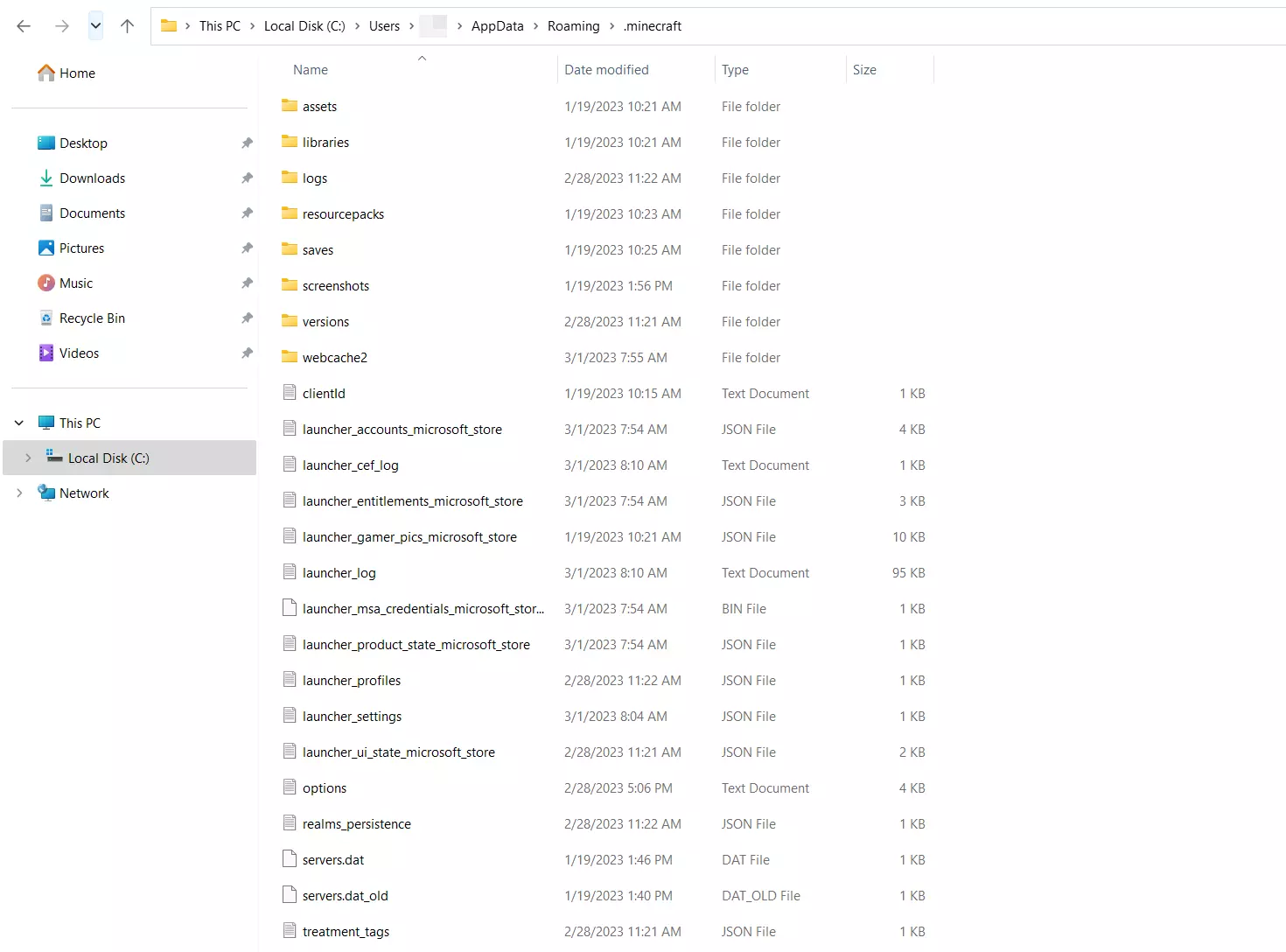Viewport: 1286px width, 952px height.
Task: Open the Recycle Bin from the sidebar
Action: tap(92, 318)
